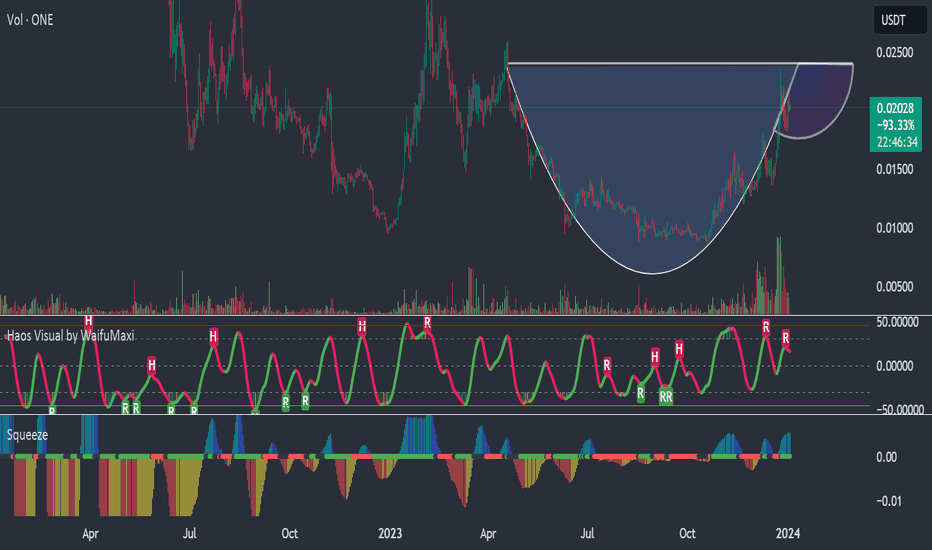Click the 0.01000 price axis label
Screen dimensions: 932x550
click(895, 228)
